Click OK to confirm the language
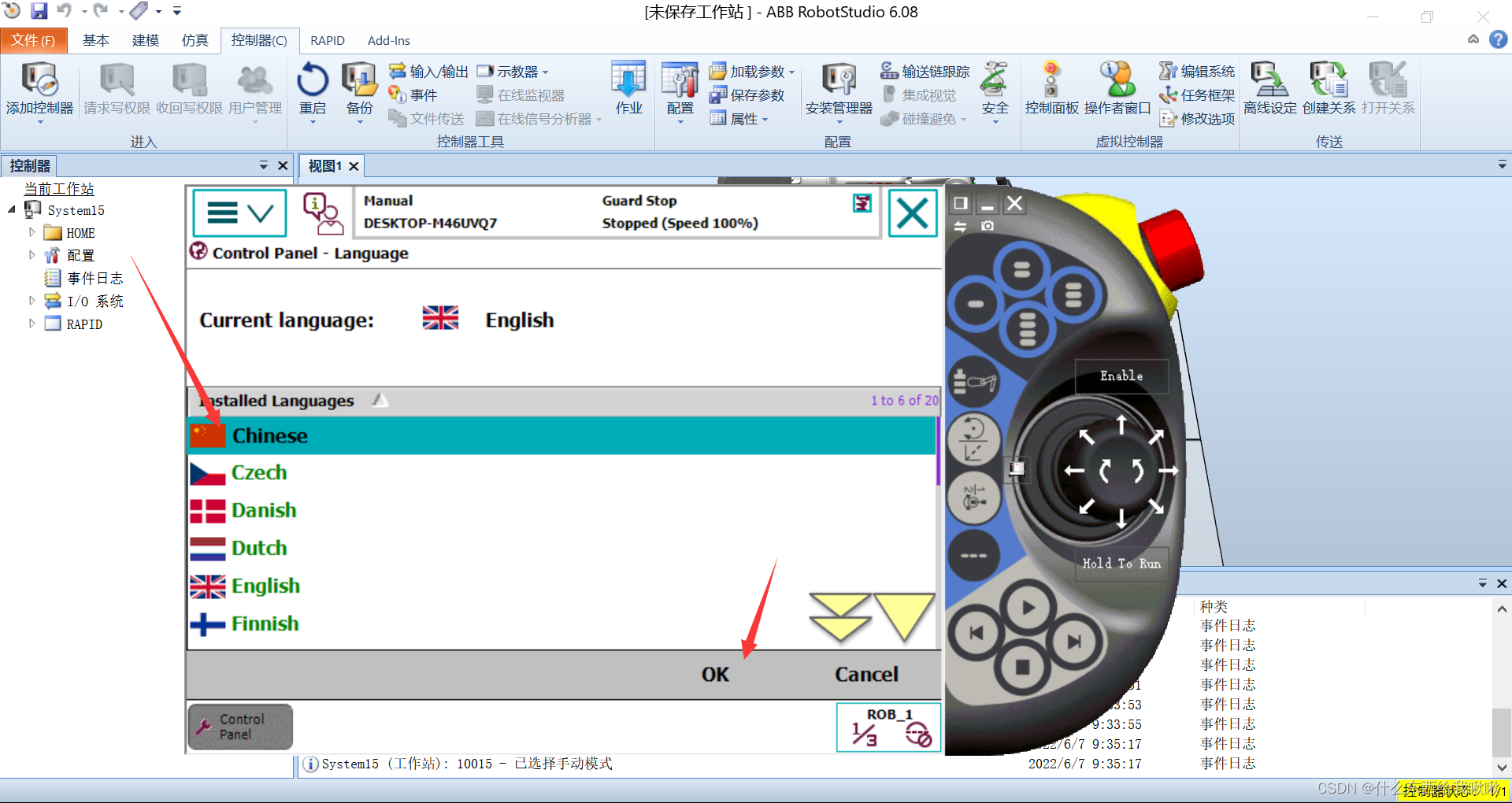 (x=715, y=675)
